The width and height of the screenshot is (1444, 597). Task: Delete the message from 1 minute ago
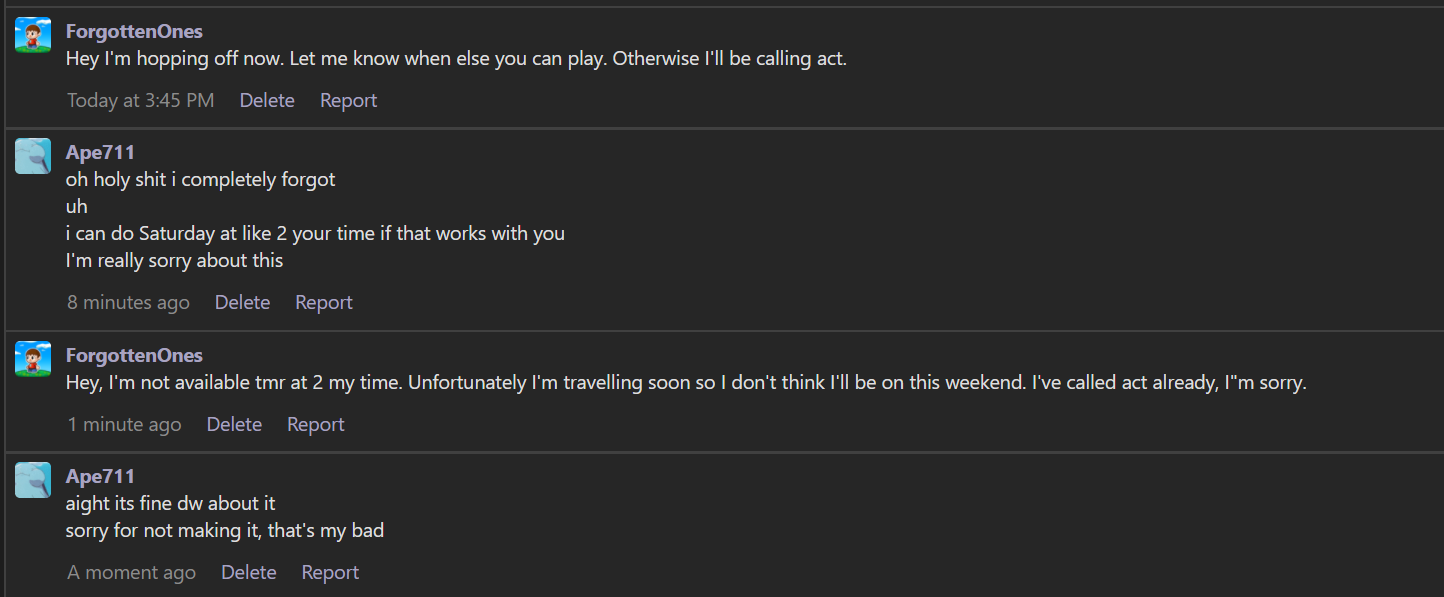point(234,424)
